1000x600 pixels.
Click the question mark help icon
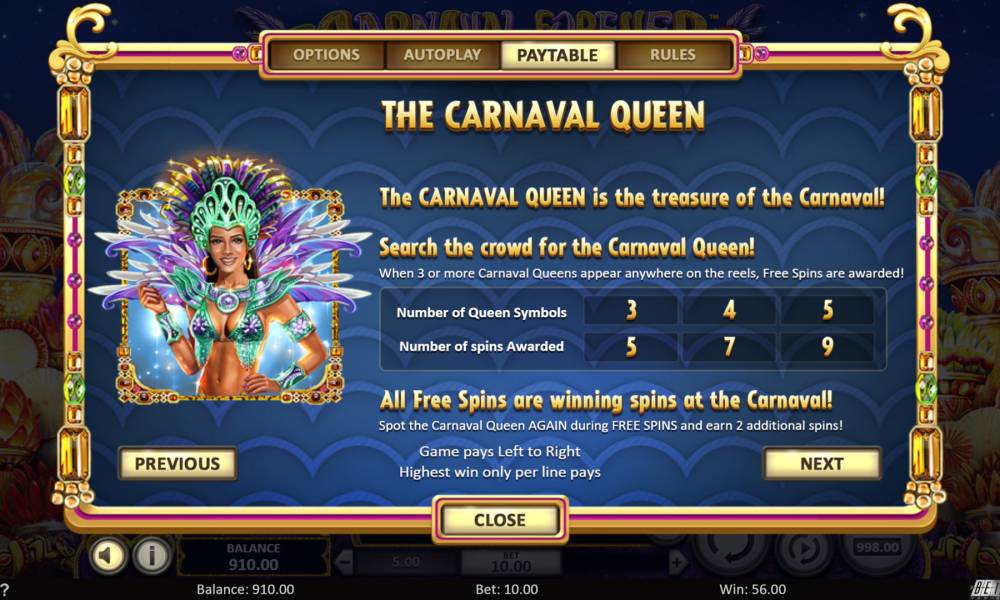tap(5, 590)
